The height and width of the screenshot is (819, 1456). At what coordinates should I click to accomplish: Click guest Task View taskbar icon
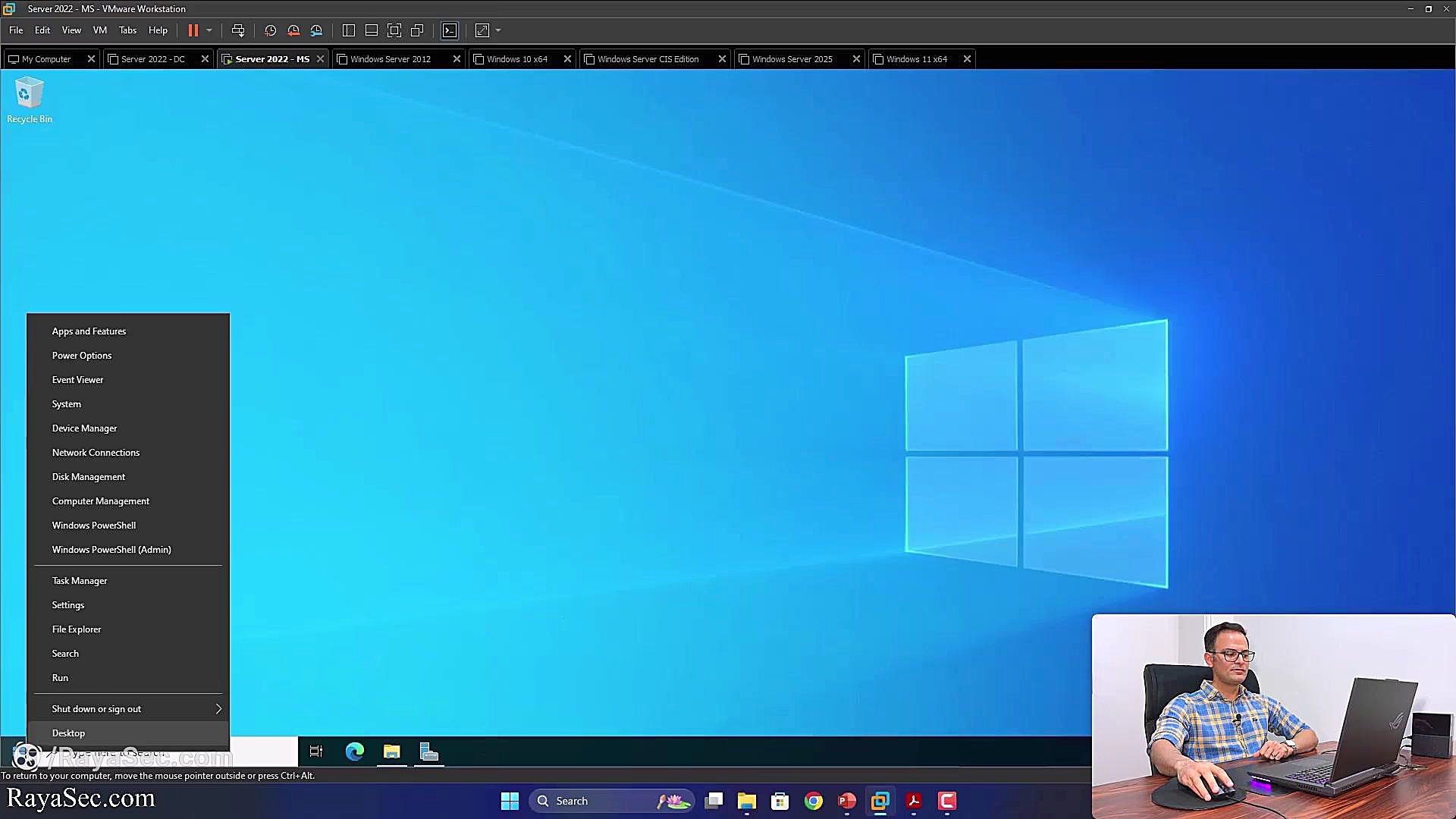[316, 752]
